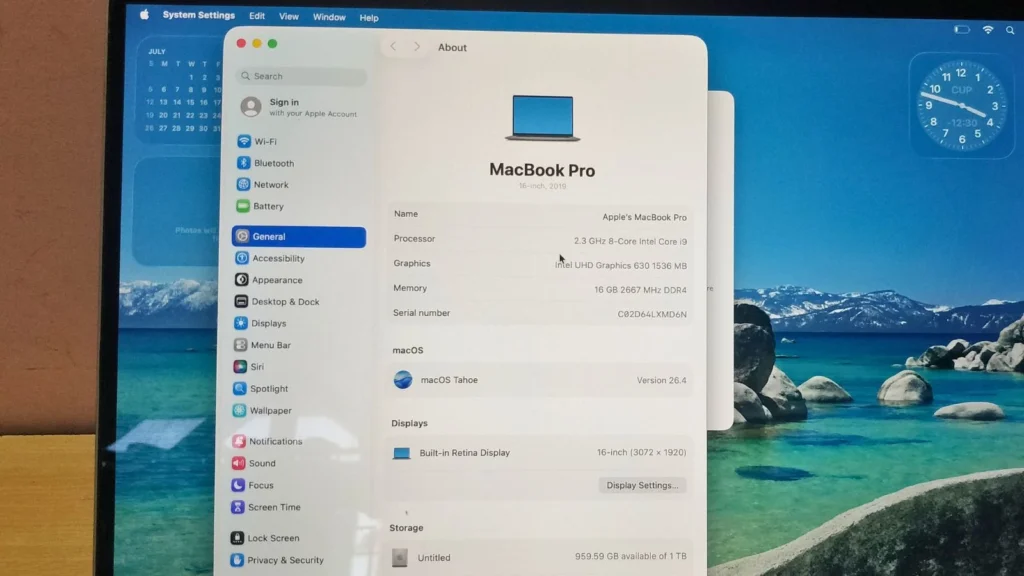Click the analog clock desktop widget

coord(961,105)
